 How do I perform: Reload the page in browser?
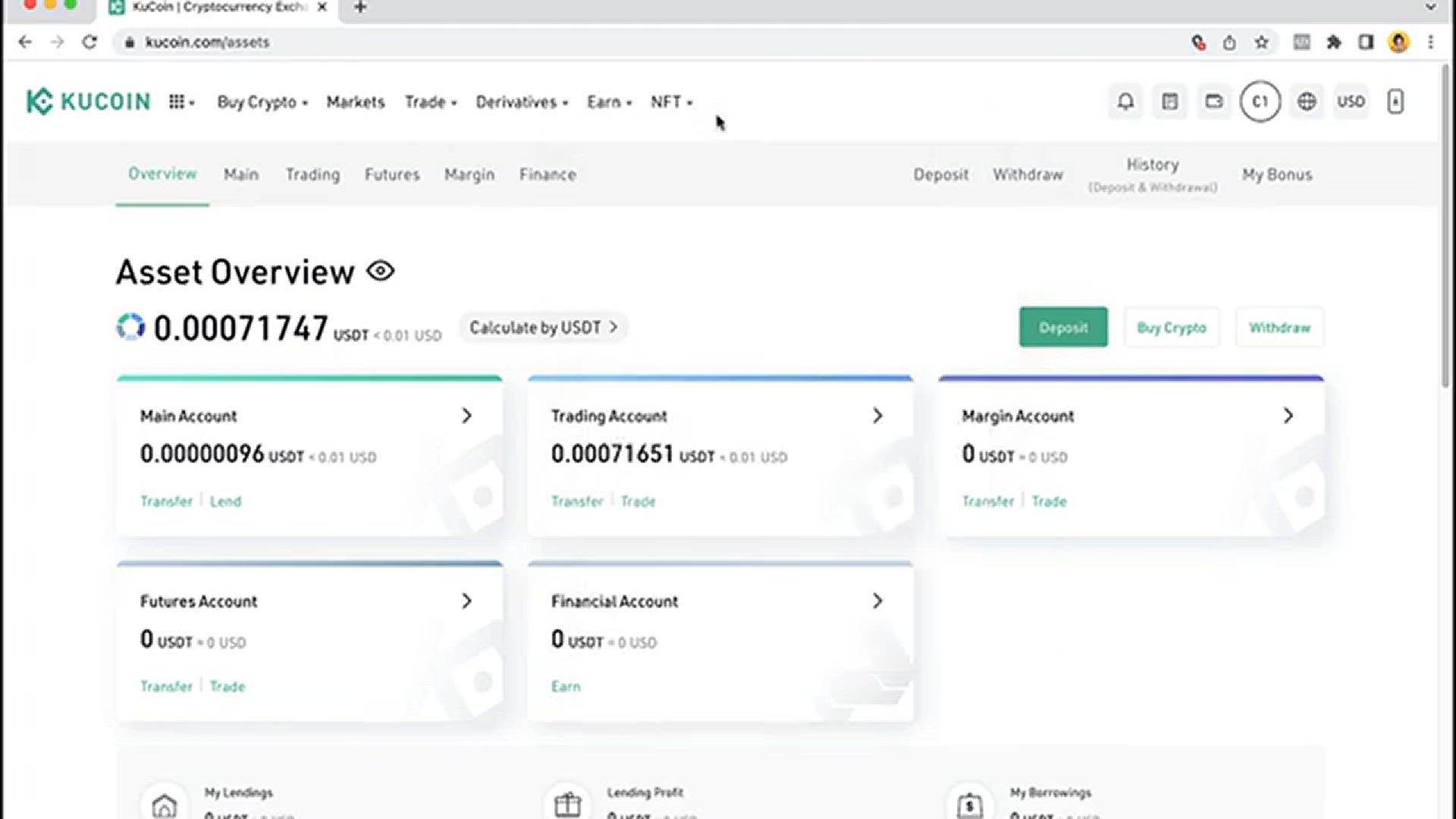coord(89,42)
